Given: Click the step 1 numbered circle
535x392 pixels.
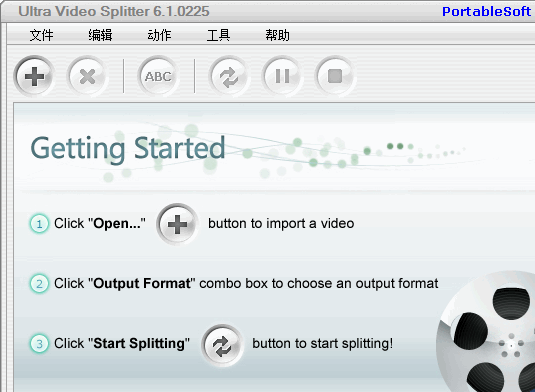Looking at the screenshot, I should 39,224.
